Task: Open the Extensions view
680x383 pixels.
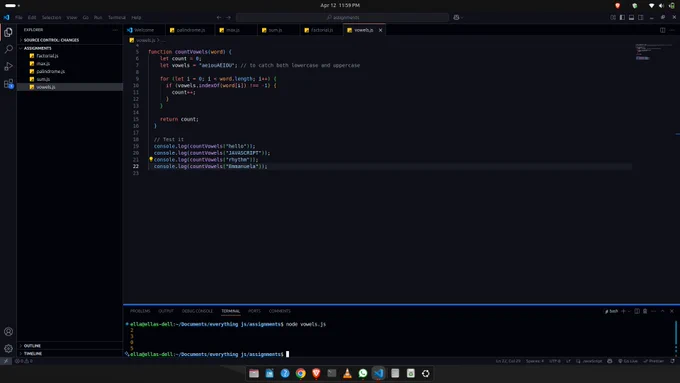Action: tap(8, 84)
